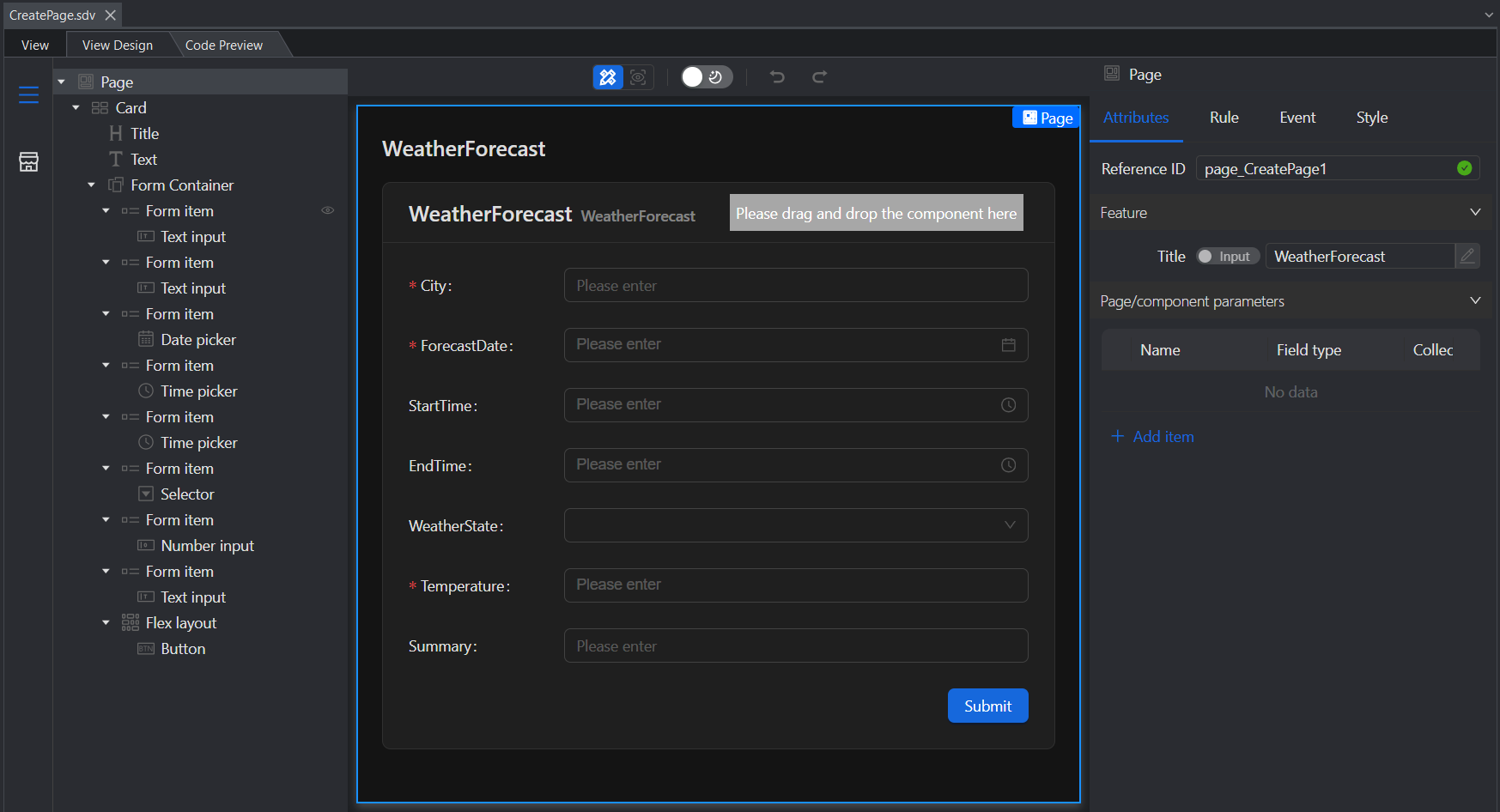This screenshot has height=812, width=1500.
Task: Click the Page icon in properties header
Action: pyautogui.click(x=1112, y=74)
